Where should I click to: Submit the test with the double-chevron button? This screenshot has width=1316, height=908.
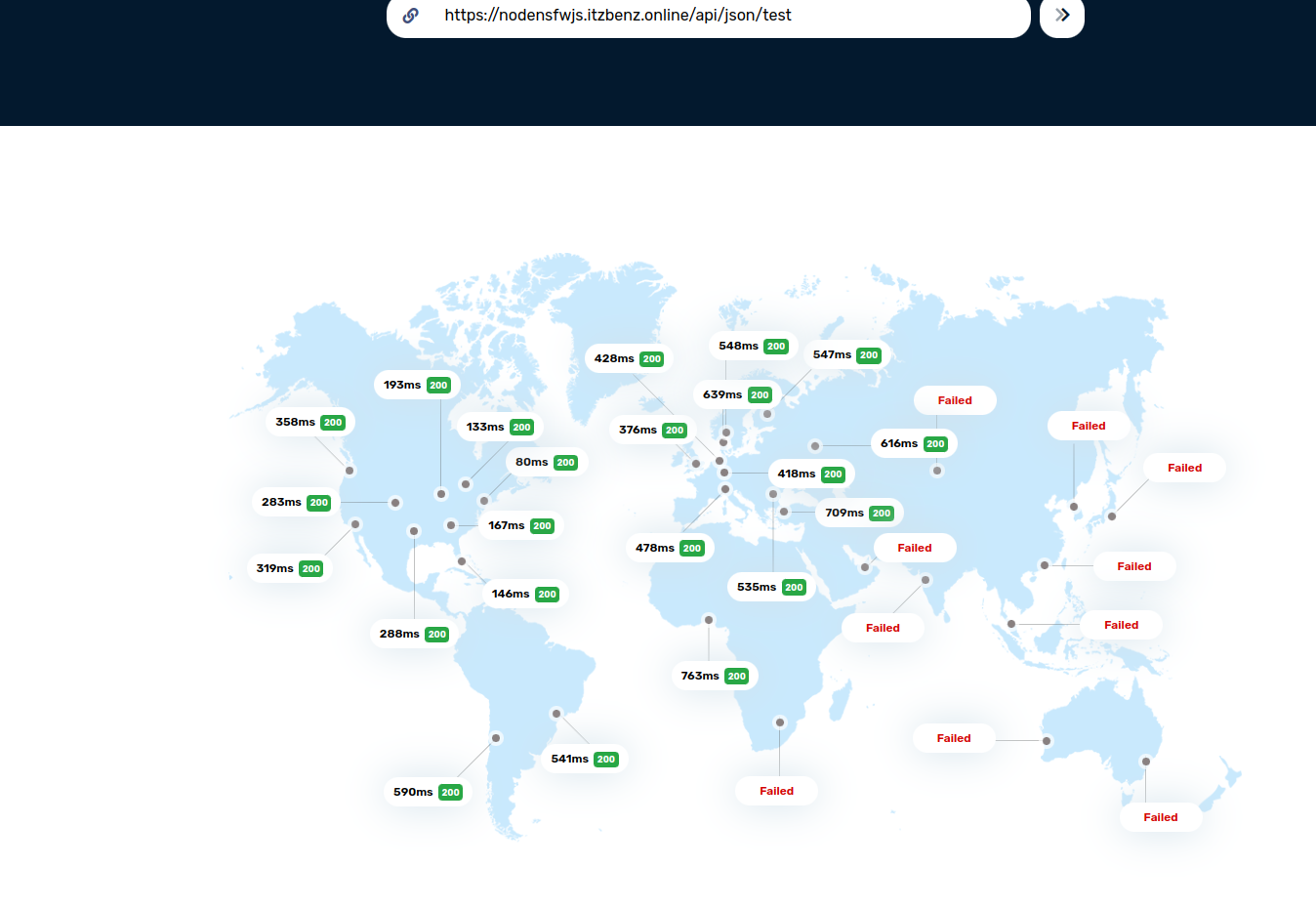[1062, 16]
